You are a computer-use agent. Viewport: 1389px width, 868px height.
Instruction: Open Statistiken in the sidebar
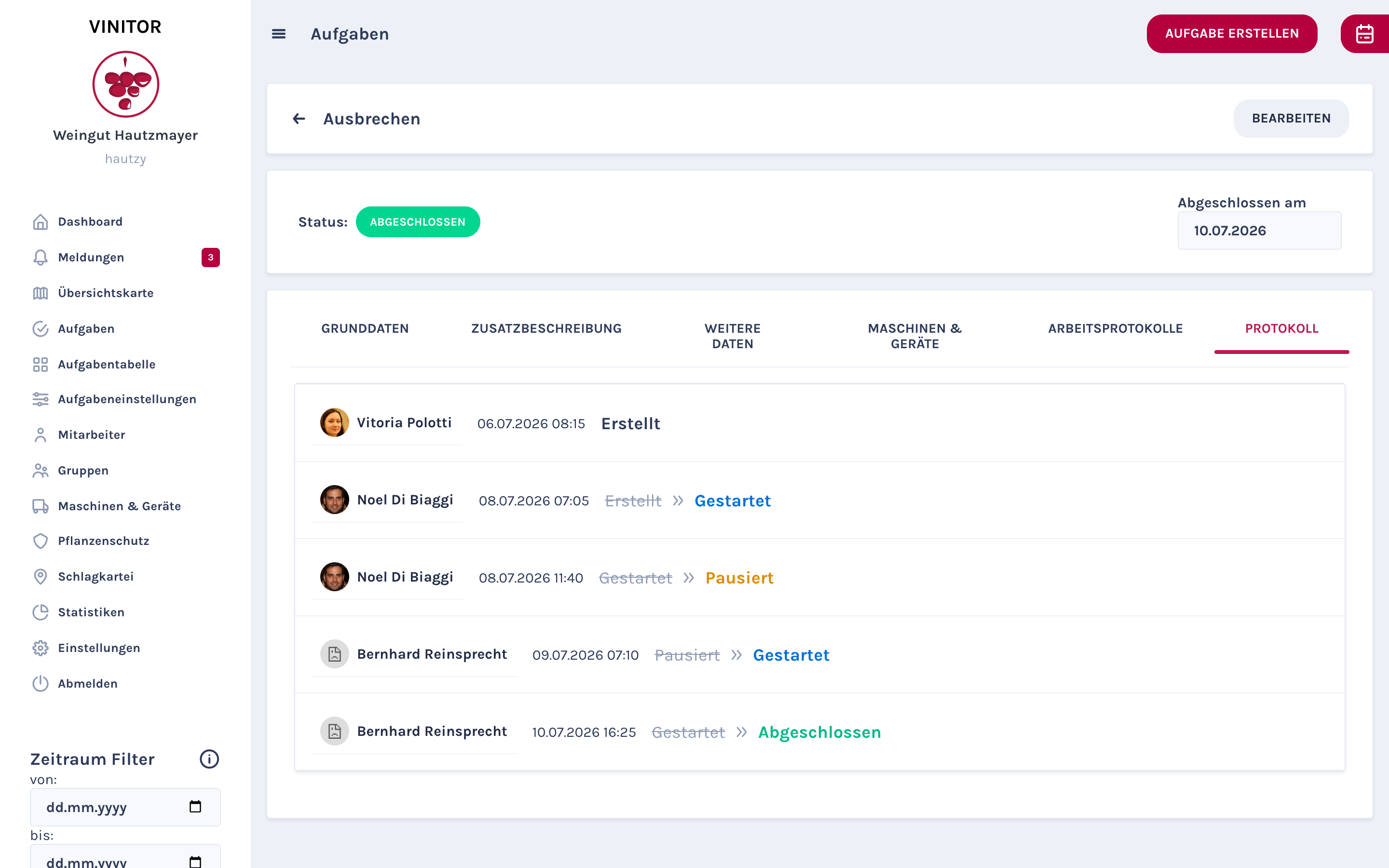point(91,612)
